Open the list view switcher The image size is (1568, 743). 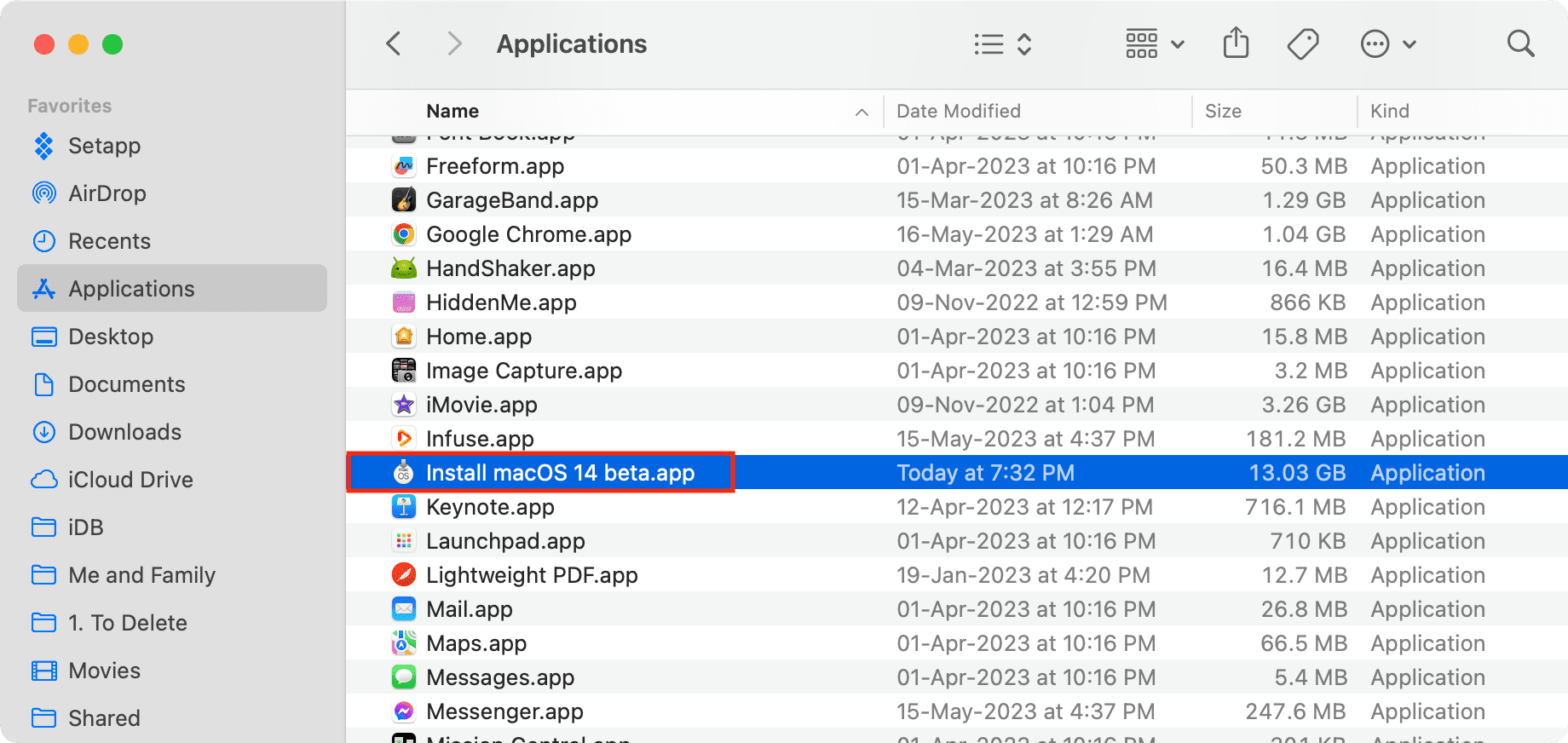pos(1003,44)
